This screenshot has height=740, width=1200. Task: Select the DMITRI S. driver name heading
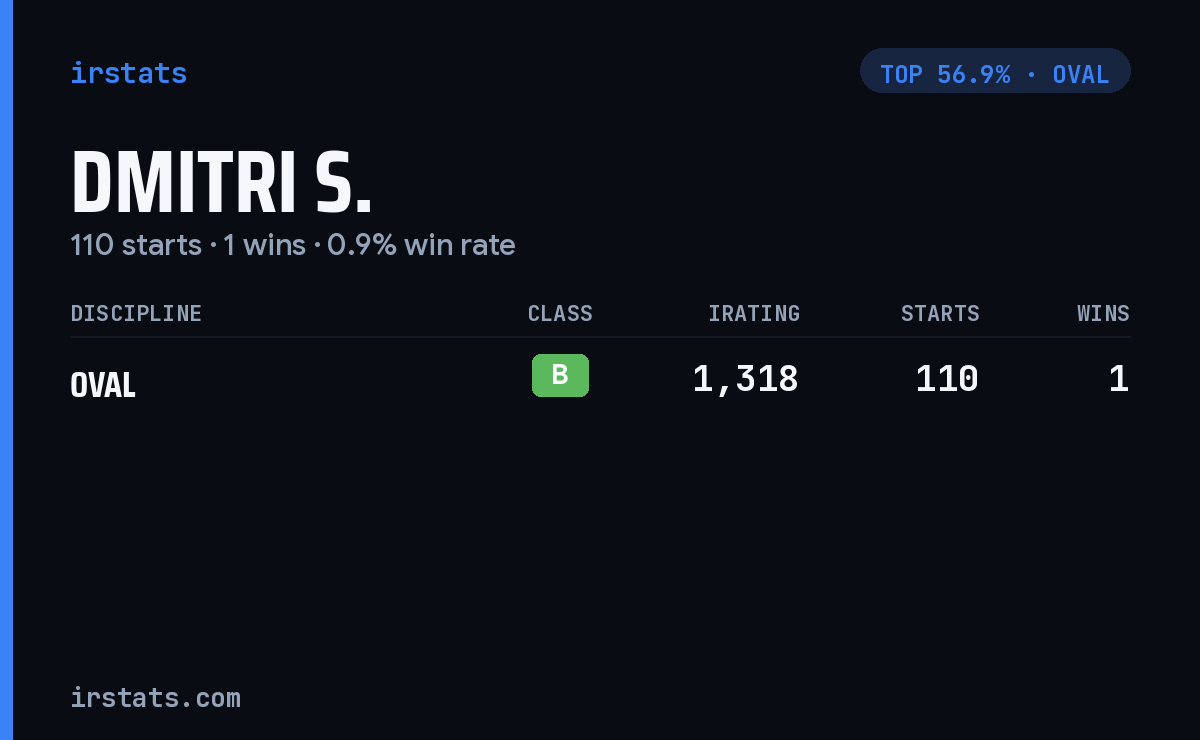point(221,183)
